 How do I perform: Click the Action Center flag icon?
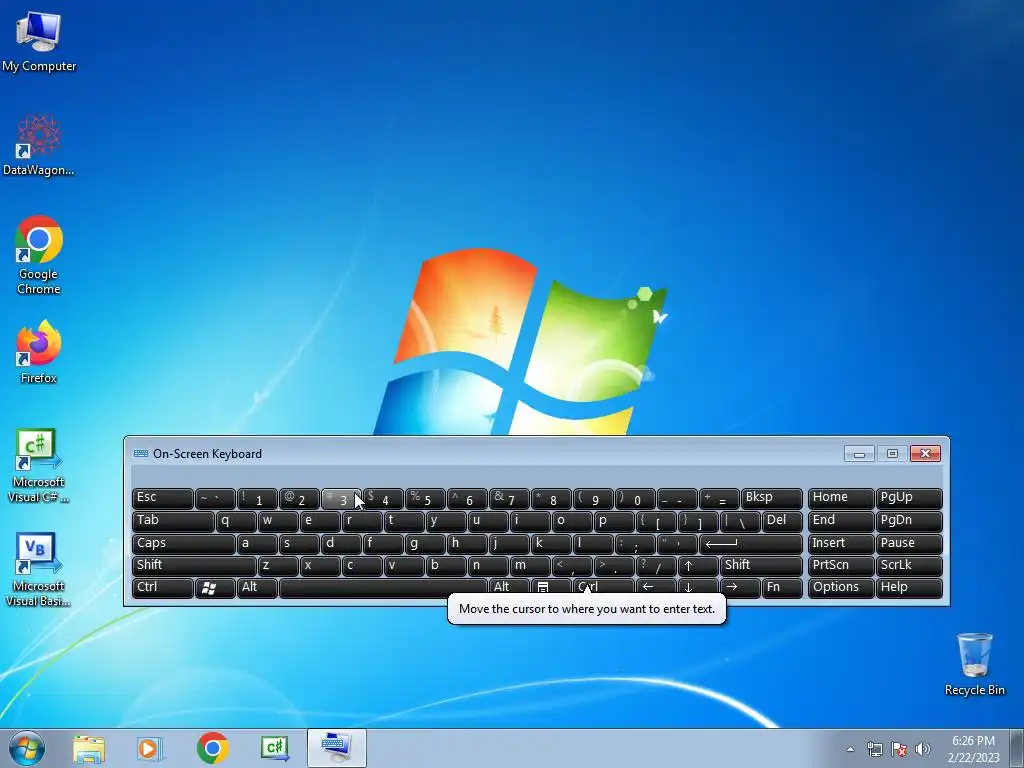point(899,749)
